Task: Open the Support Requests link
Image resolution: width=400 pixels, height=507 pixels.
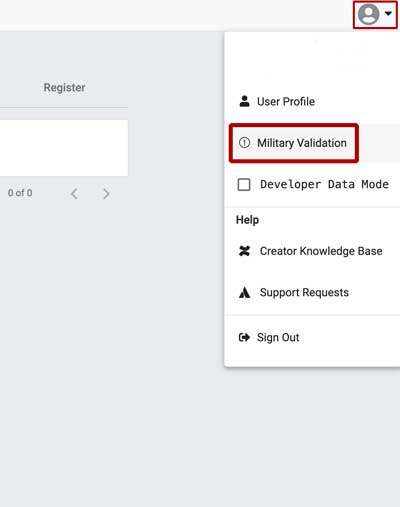Action: [304, 292]
